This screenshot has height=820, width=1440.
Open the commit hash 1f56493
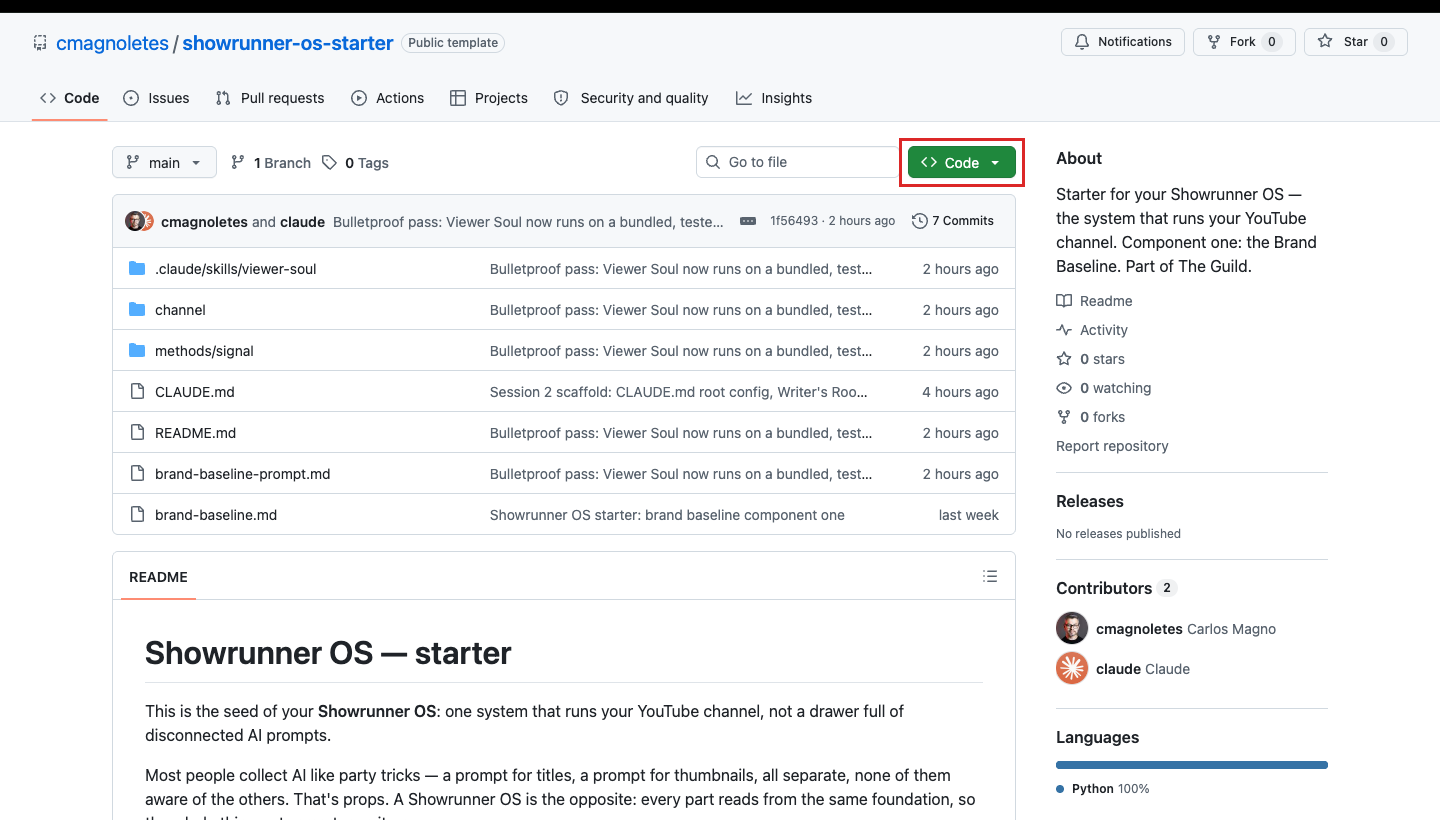coord(794,221)
